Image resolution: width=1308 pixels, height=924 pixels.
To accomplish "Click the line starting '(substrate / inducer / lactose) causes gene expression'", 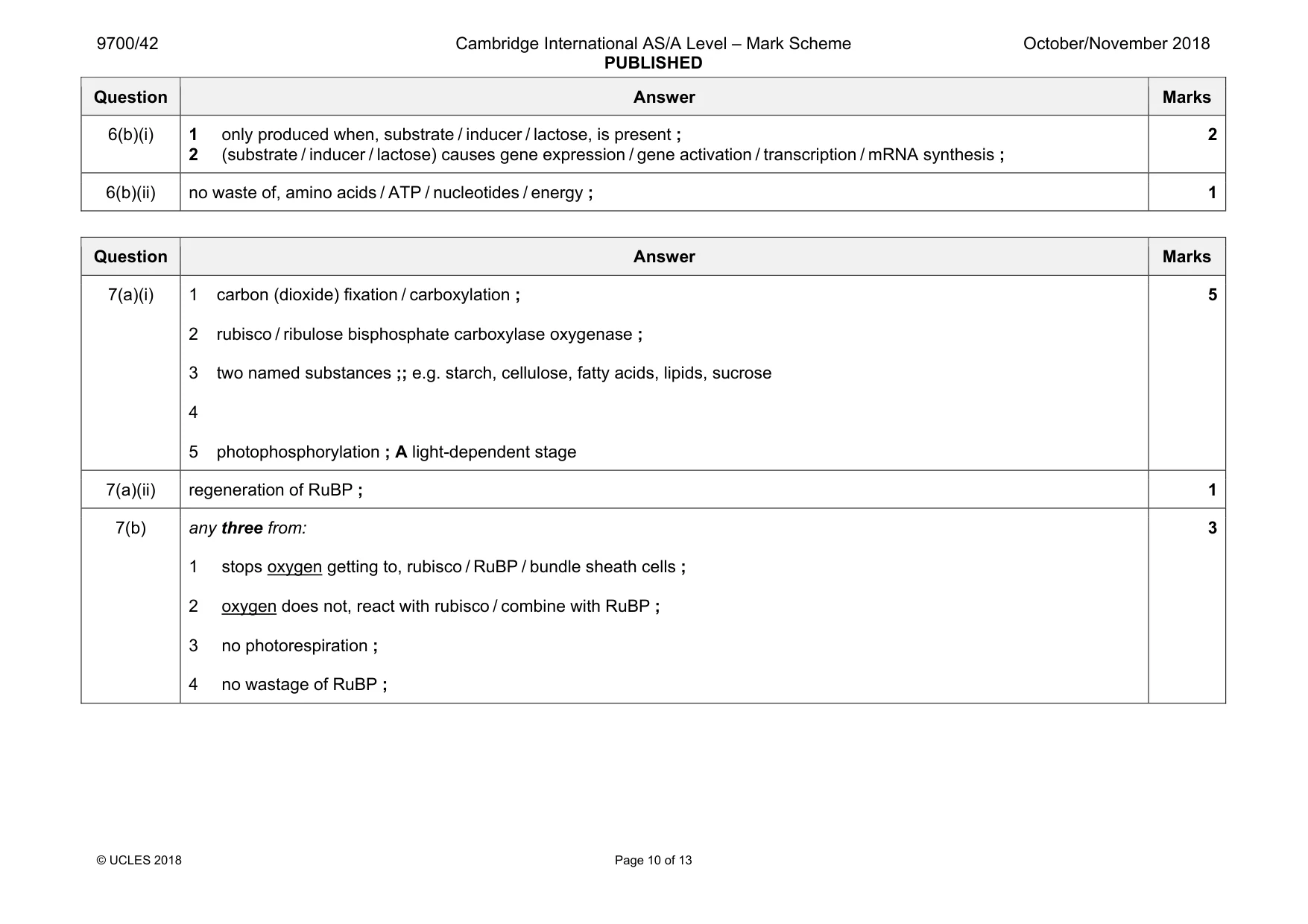I will 613,155.
